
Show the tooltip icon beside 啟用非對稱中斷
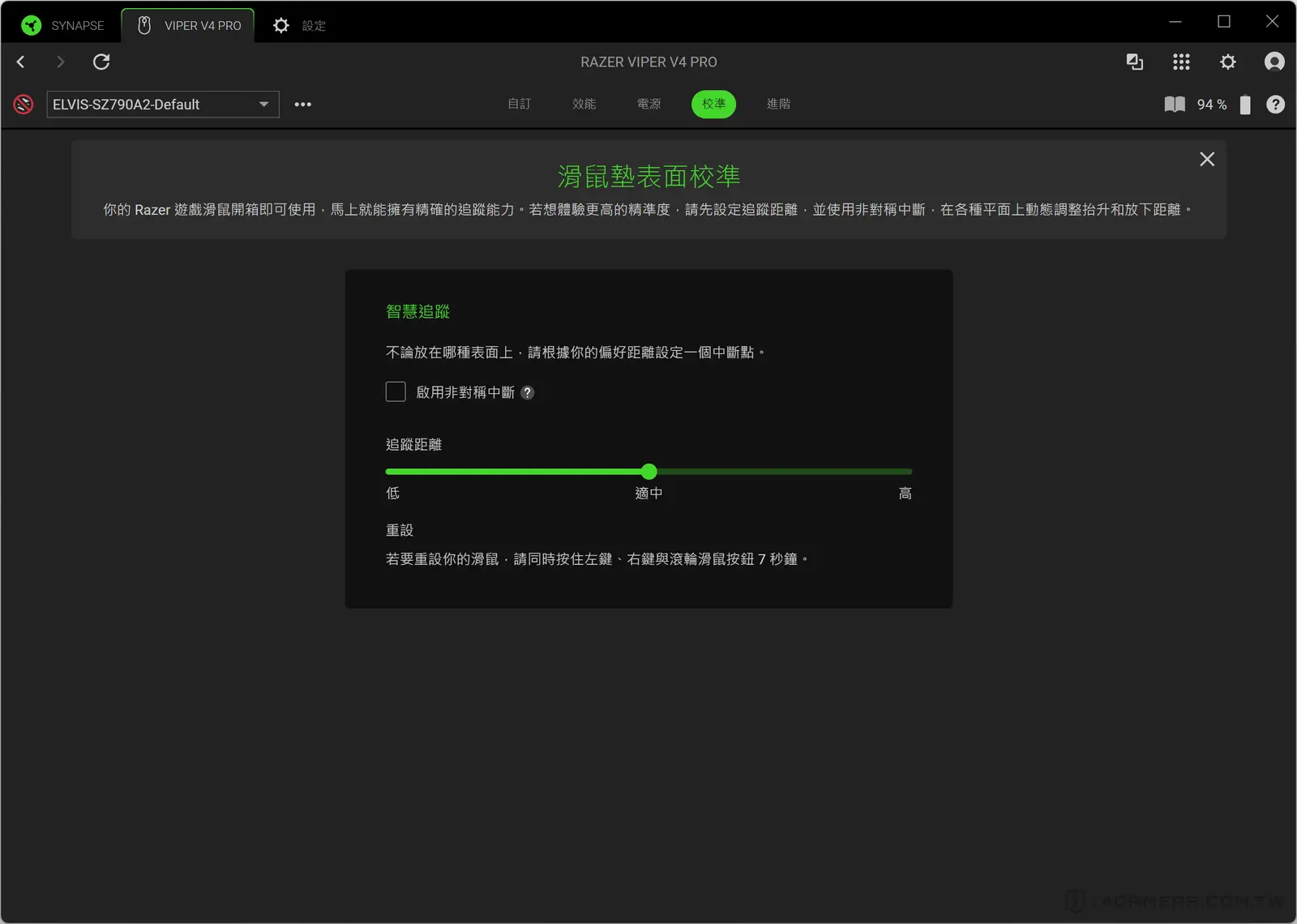(527, 392)
